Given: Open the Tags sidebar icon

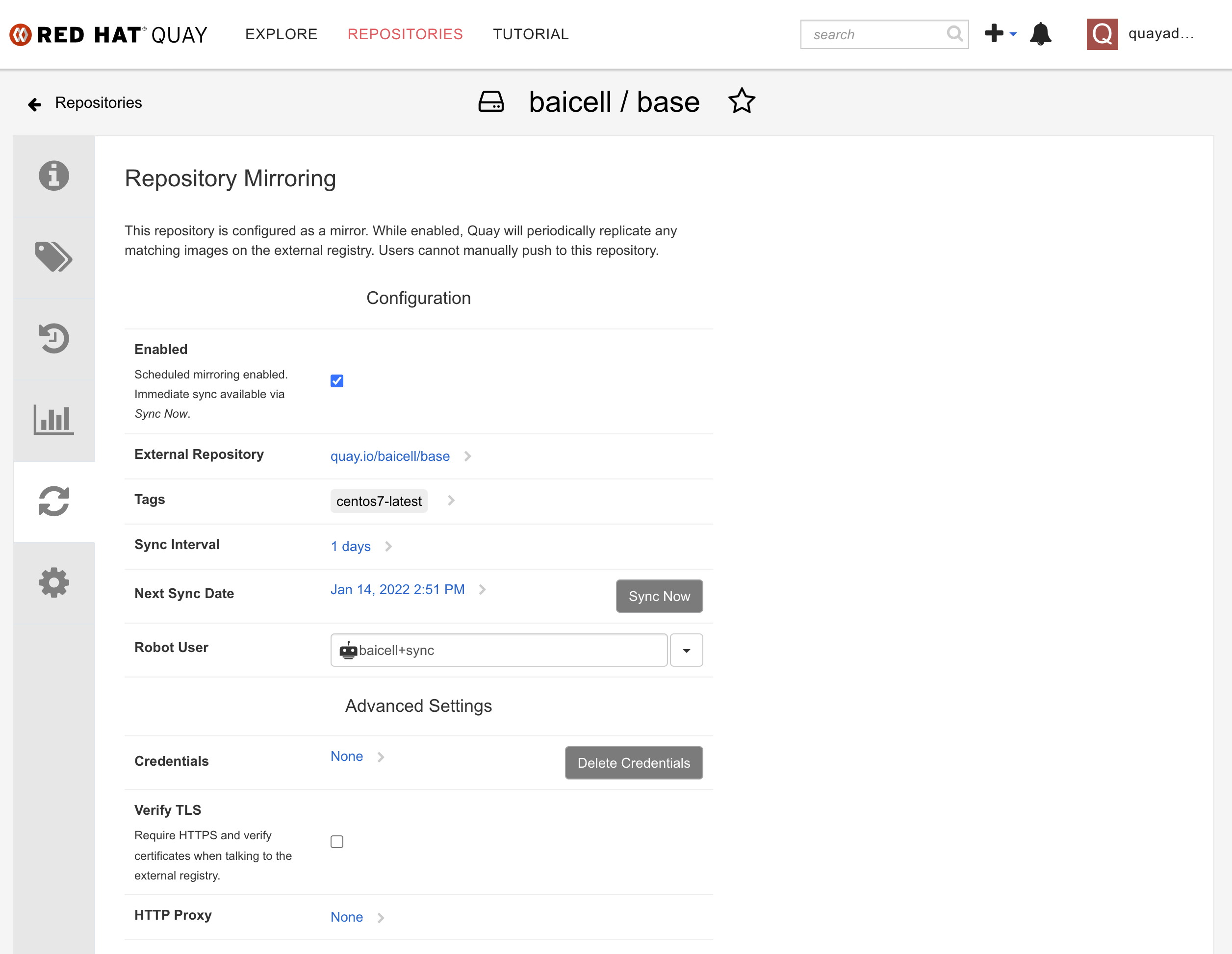Looking at the screenshot, I should click(x=53, y=257).
